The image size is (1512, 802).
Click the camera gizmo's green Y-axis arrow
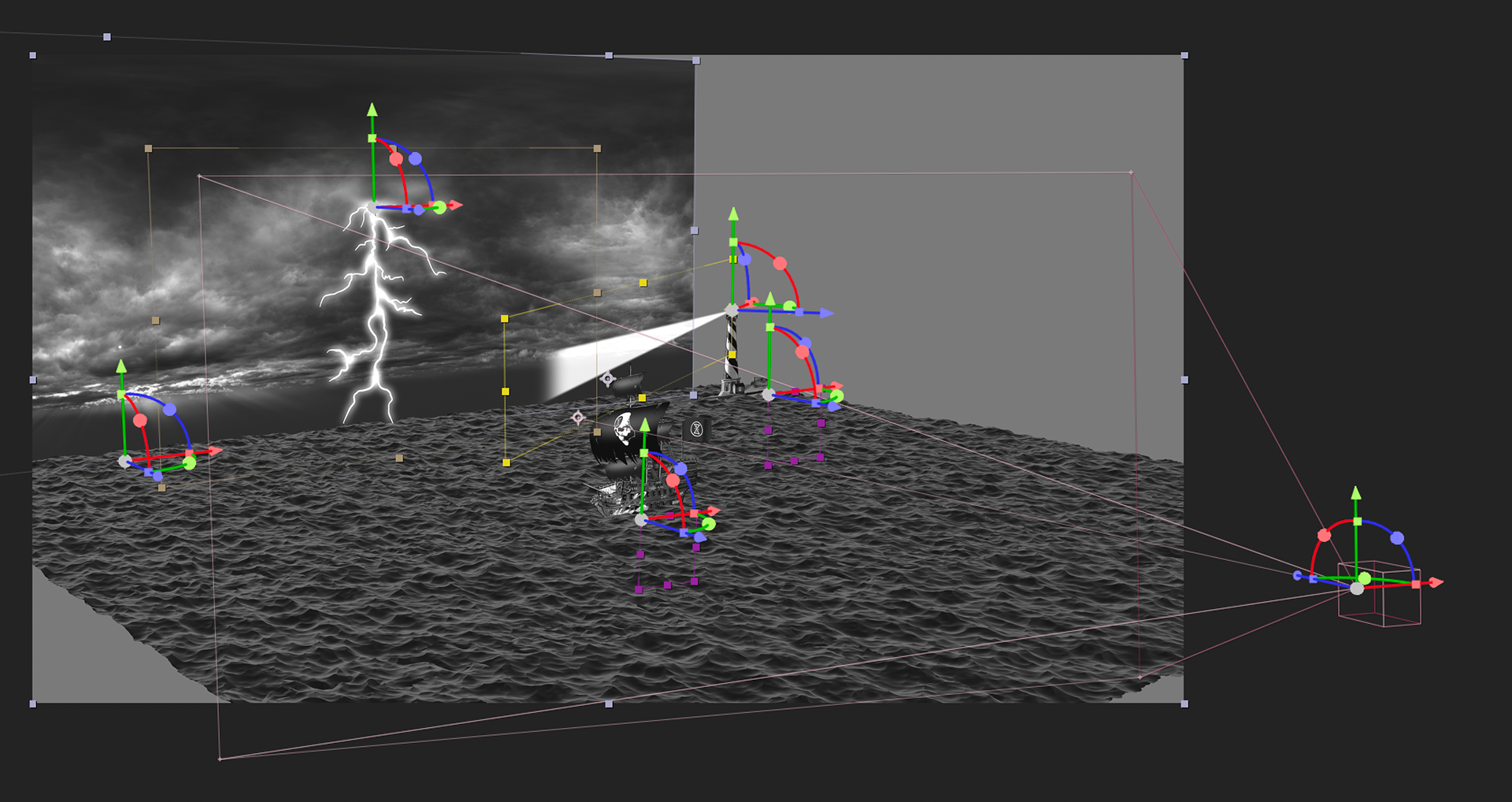[x=1356, y=493]
